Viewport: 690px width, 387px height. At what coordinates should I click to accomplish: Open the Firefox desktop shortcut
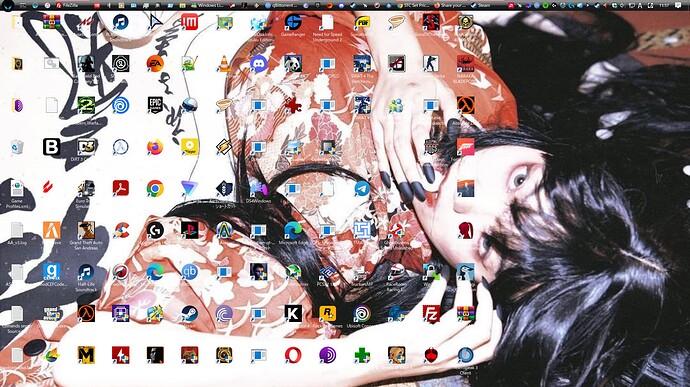click(x=155, y=147)
